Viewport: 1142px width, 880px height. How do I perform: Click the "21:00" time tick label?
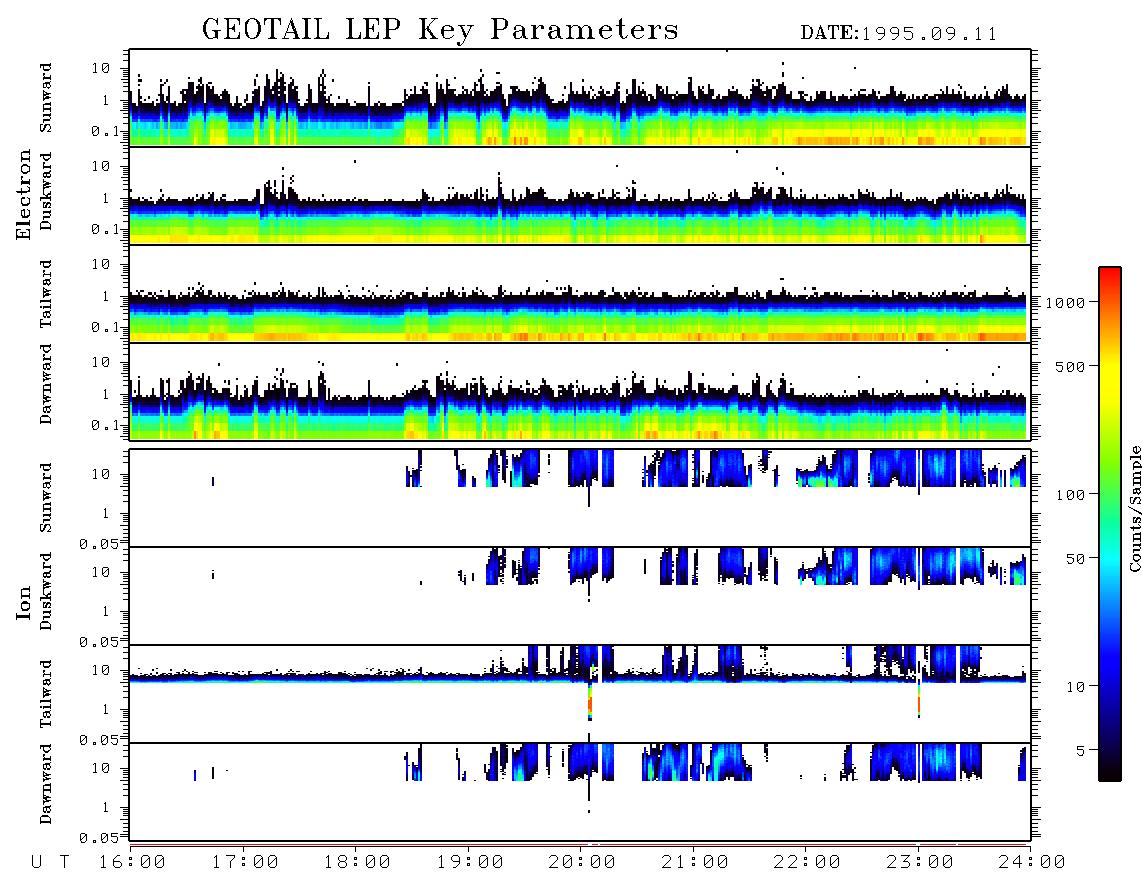pos(695,863)
